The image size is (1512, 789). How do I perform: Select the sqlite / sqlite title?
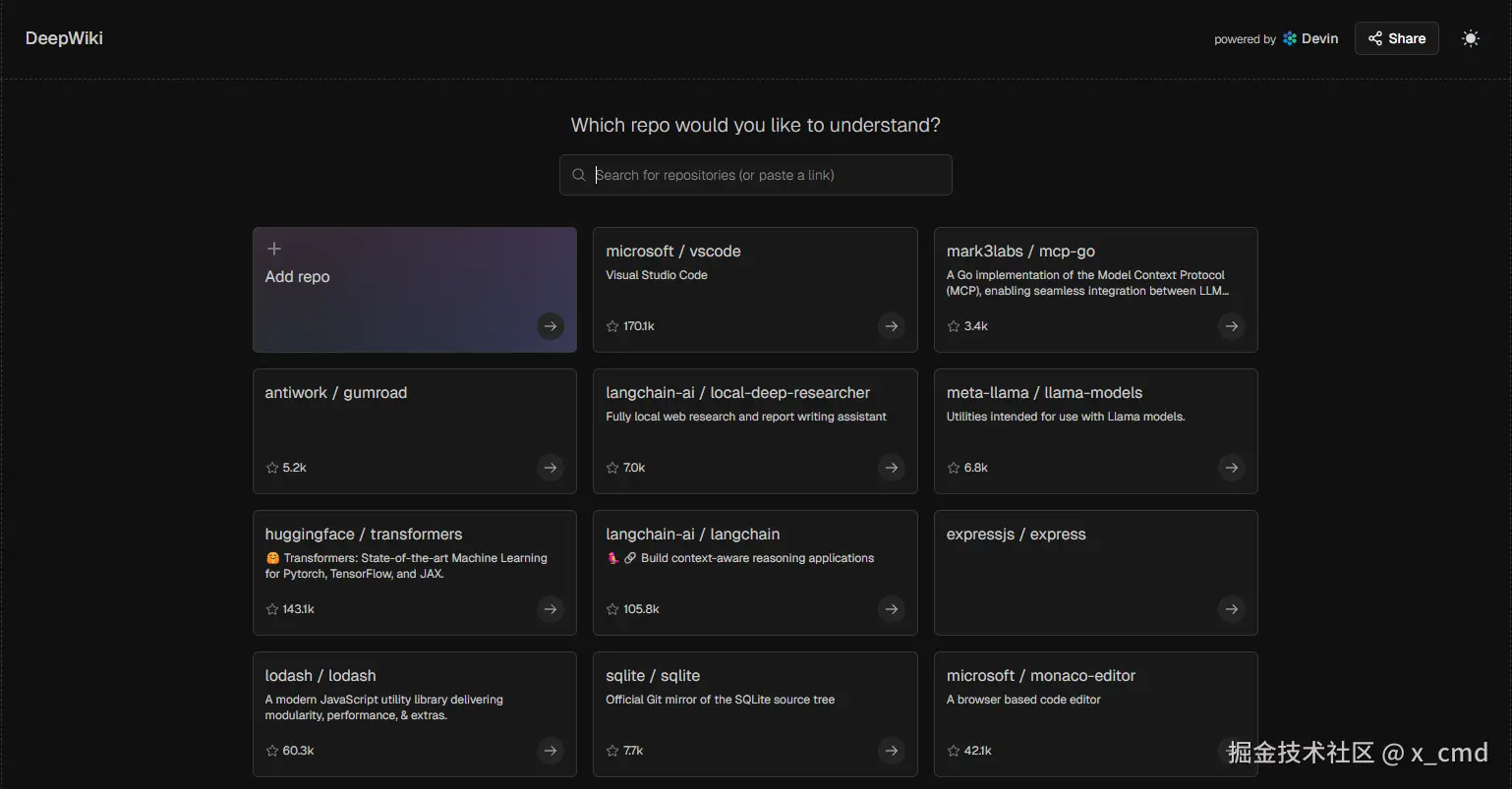(x=653, y=676)
